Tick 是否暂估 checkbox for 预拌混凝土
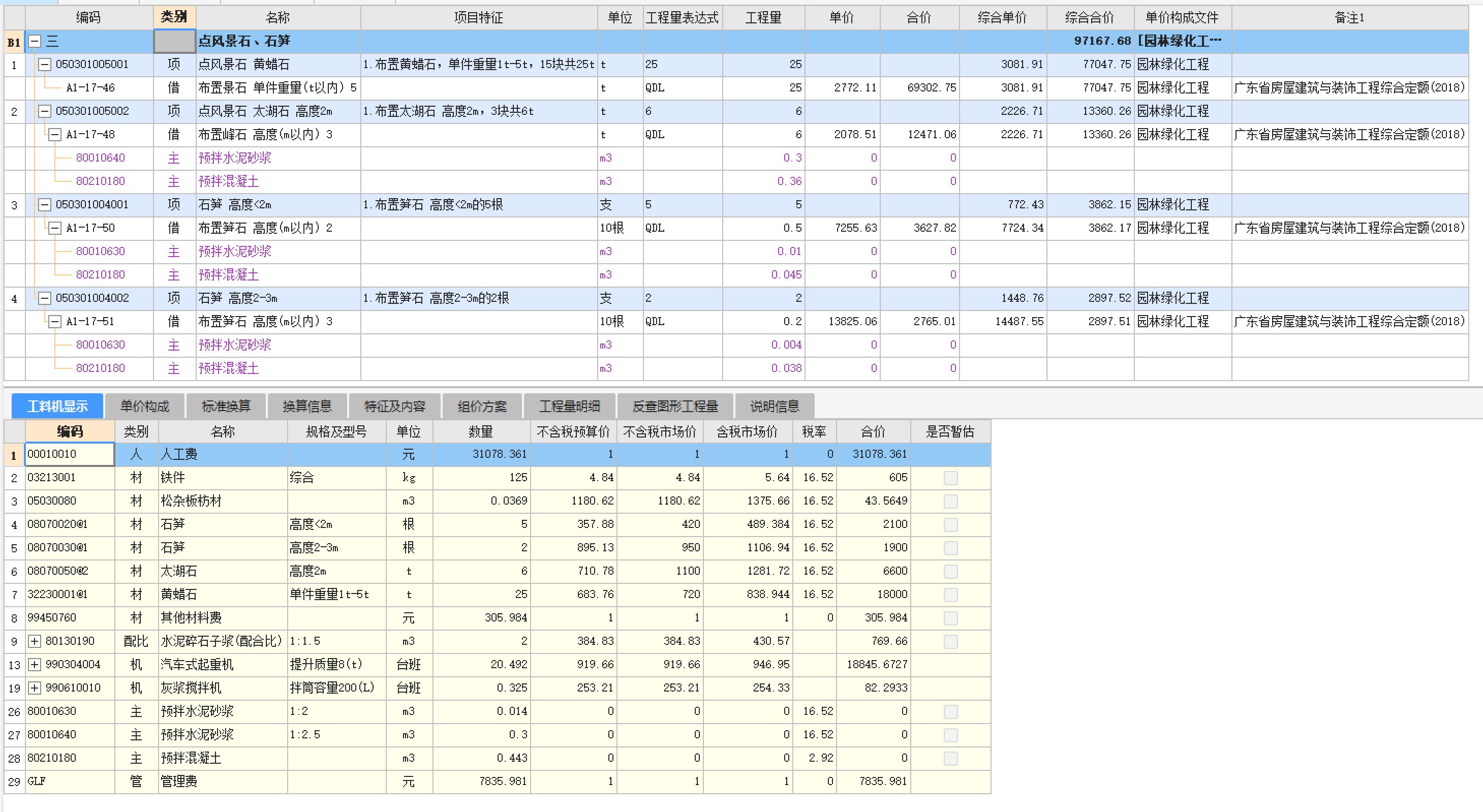Viewport: 1483px width, 812px height. click(x=950, y=759)
